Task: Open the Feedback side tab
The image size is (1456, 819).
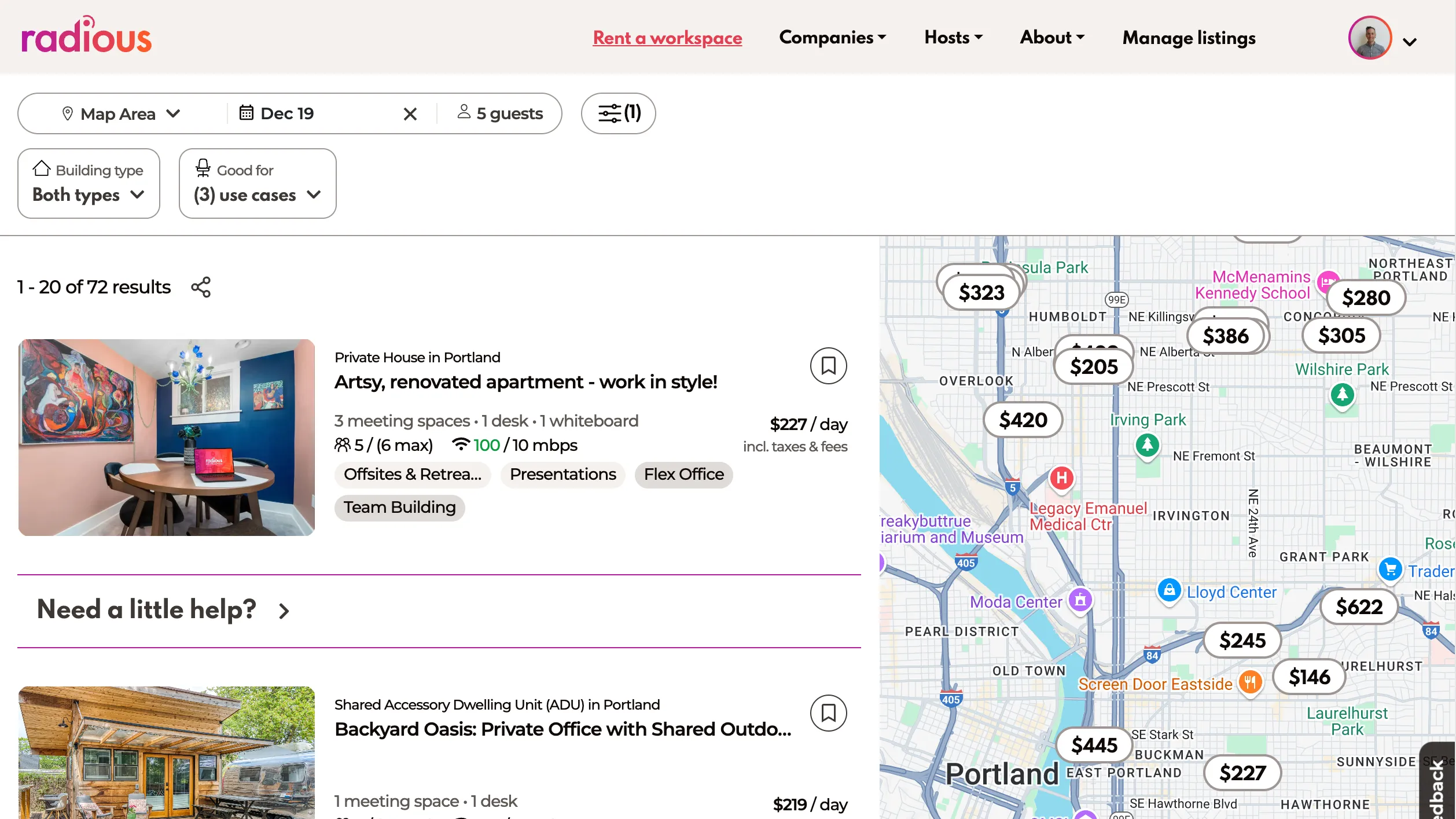Action: (x=1437, y=781)
